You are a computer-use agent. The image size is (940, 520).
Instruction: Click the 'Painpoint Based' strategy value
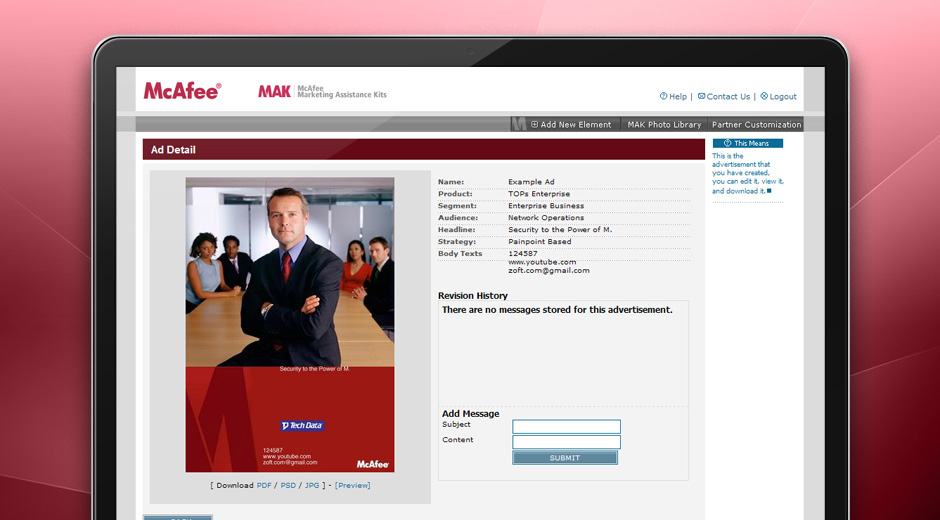[x=540, y=242]
